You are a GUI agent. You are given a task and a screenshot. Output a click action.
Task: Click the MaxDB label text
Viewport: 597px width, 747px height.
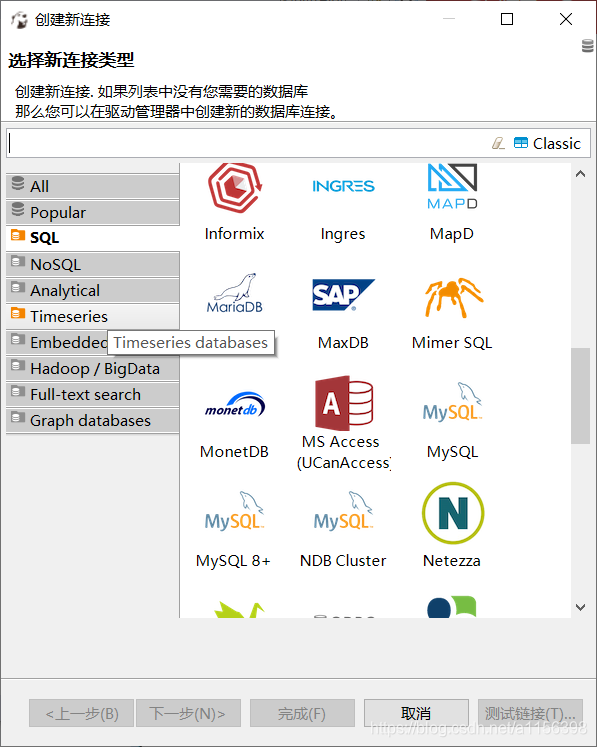(343, 343)
